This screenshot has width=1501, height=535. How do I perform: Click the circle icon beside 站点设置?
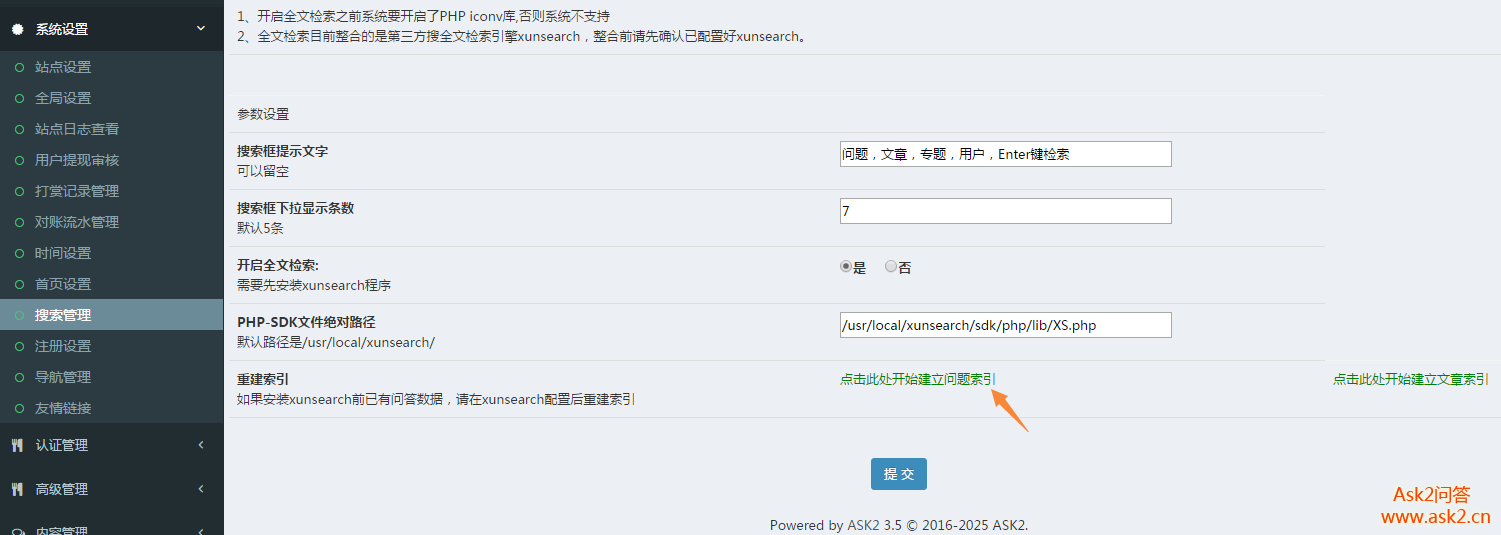pyautogui.click(x=19, y=67)
